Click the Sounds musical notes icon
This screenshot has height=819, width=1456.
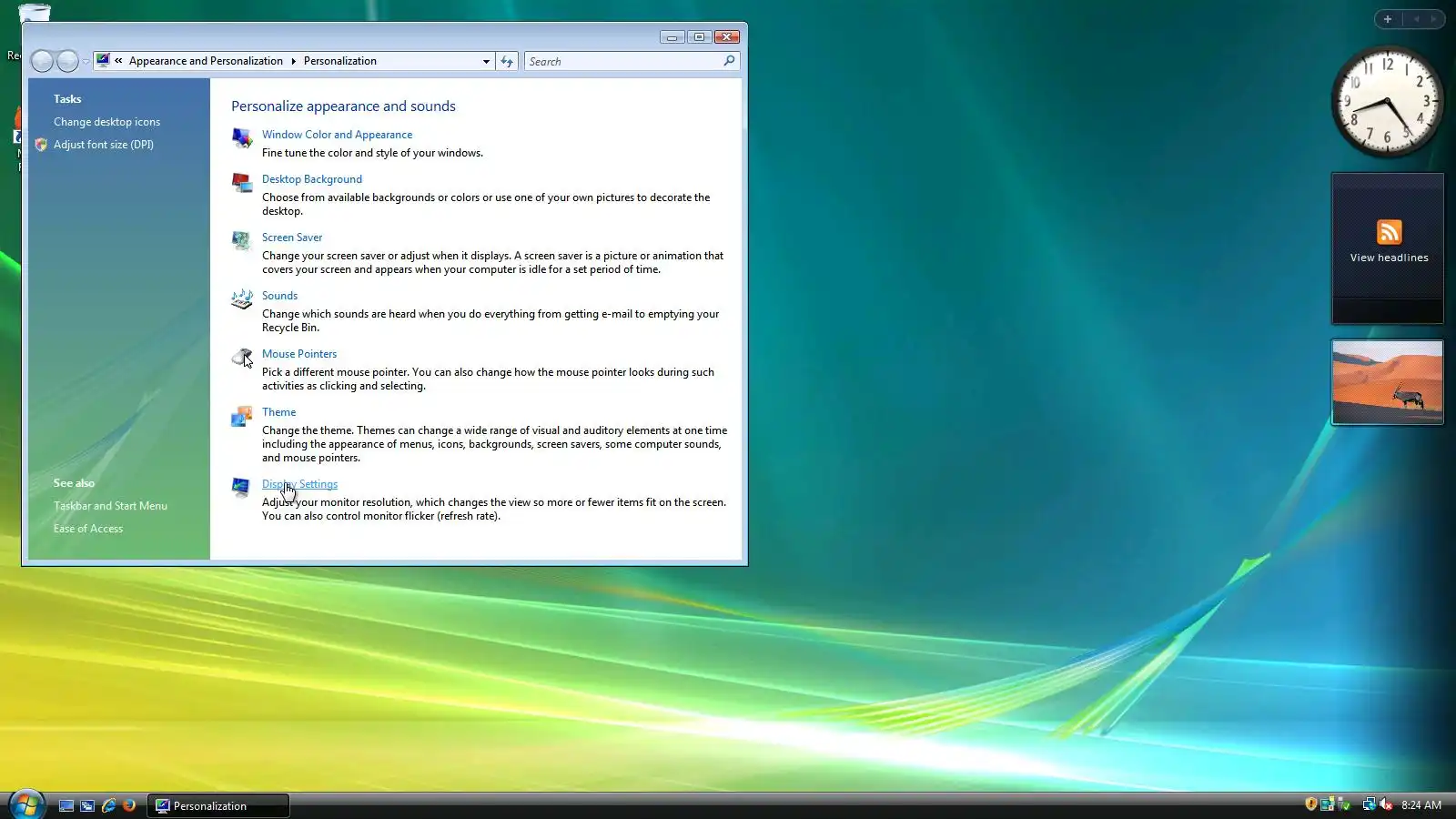click(x=241, y=299)
